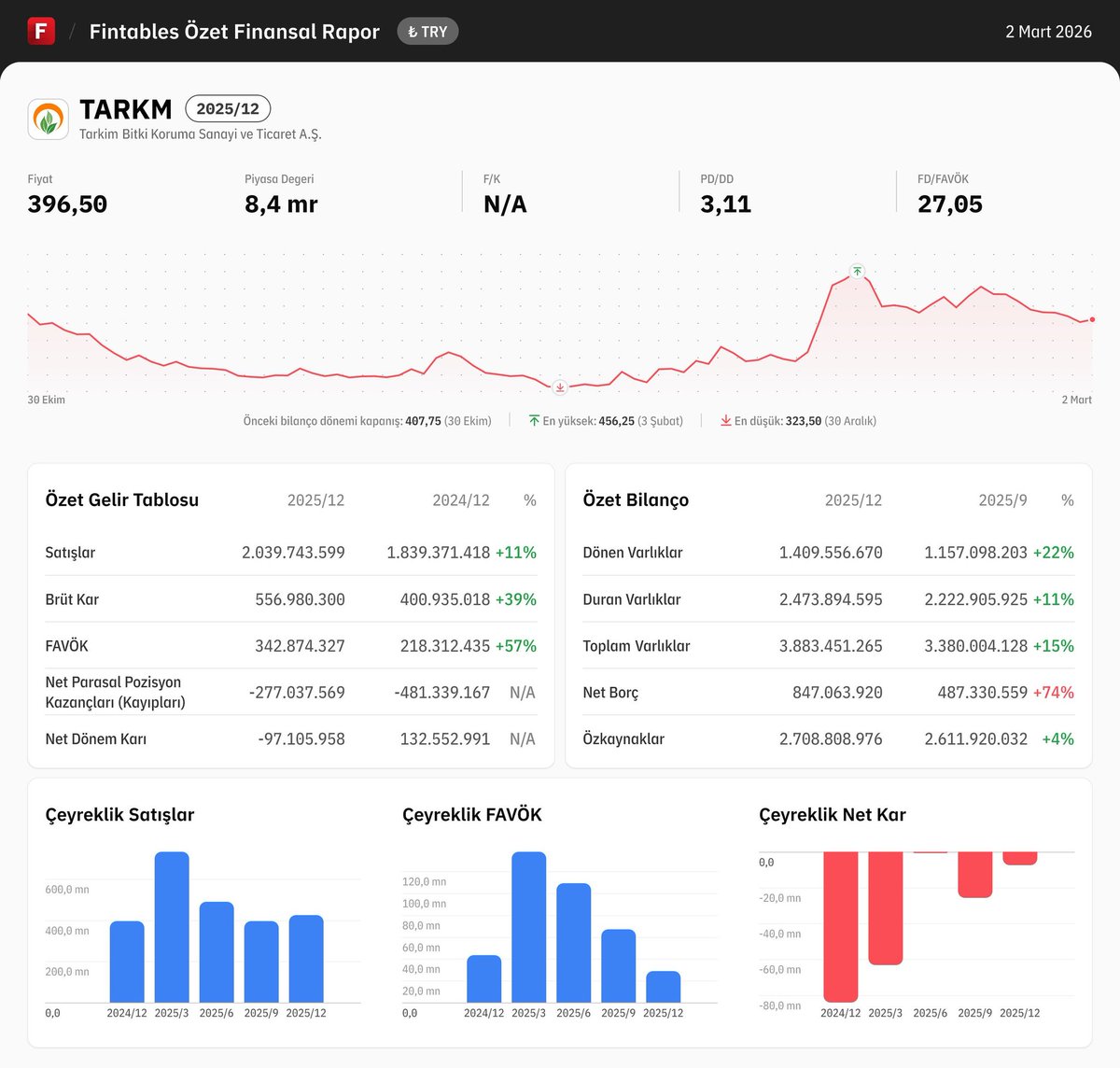Click the Özet Gelir Tablosu heading

[x=122, y=500]
